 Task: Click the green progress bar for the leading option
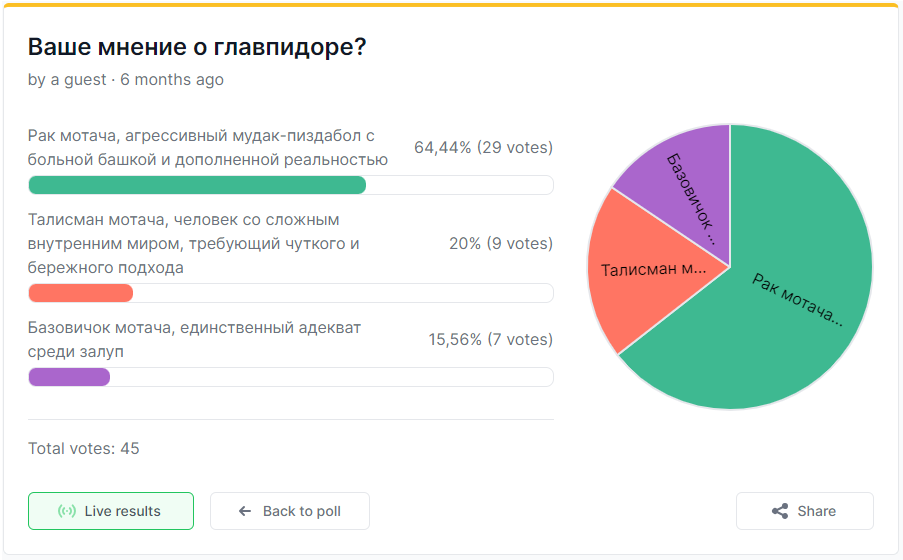click(197, 185)
